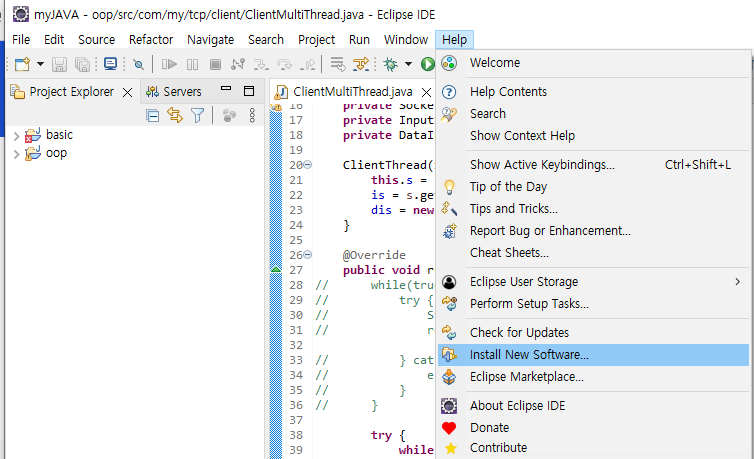Select the oop project in tree

point(56,153)
